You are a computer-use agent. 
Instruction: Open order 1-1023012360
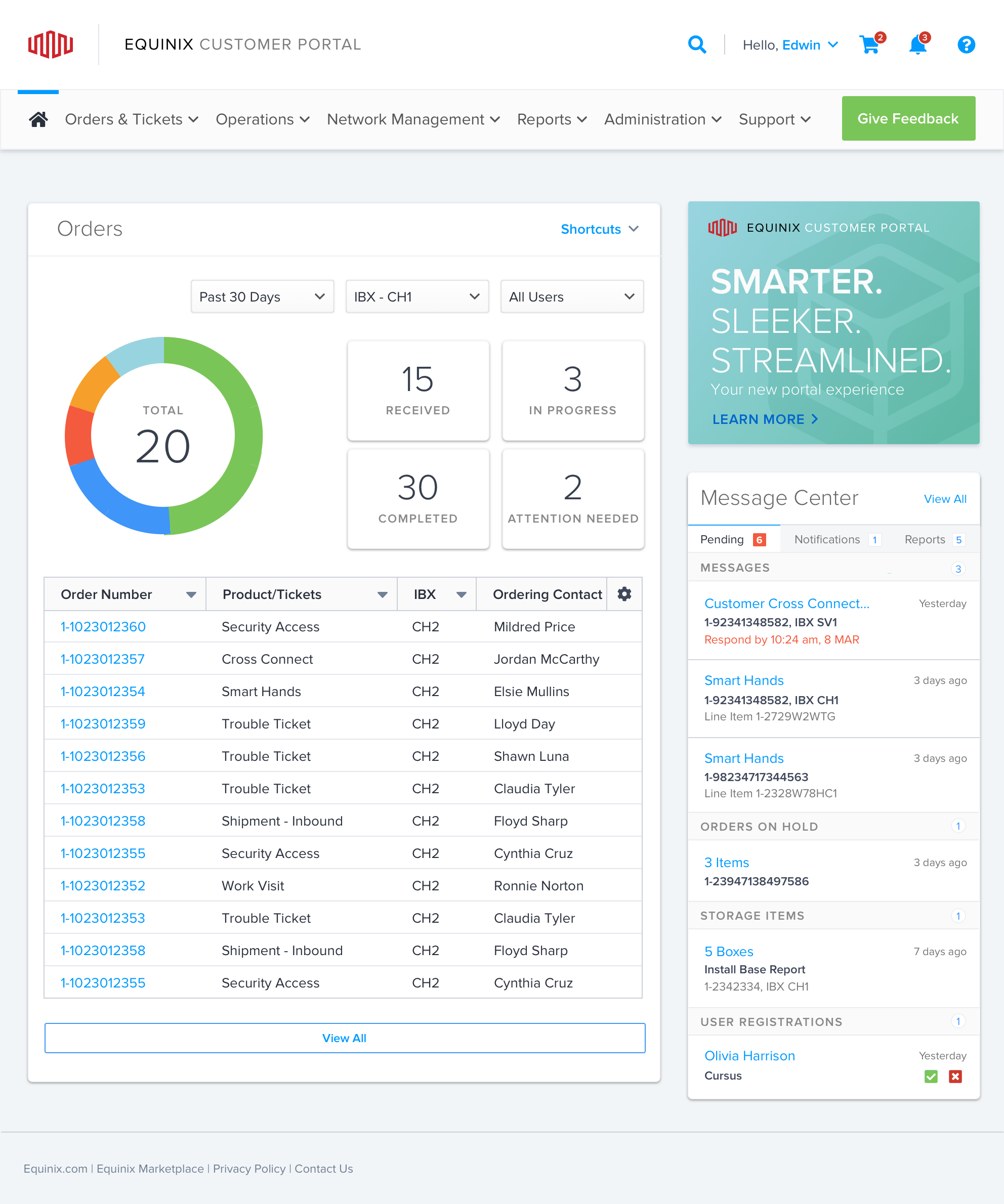tap(103, 627)
